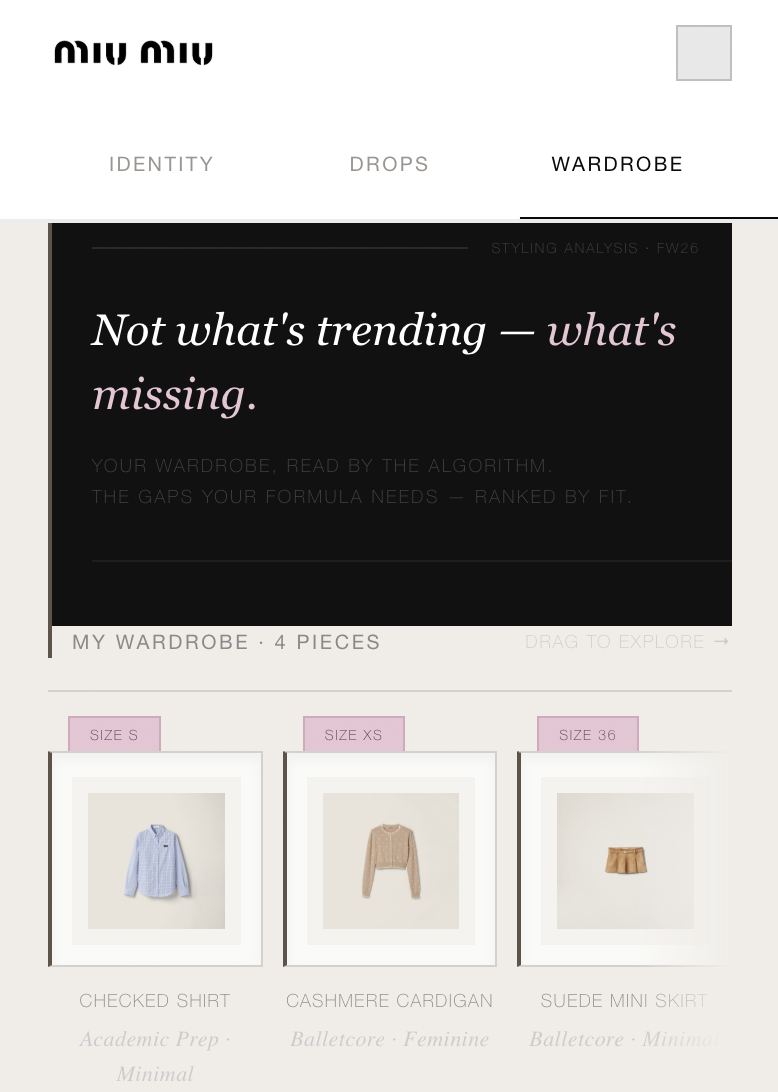The image size is (778, 1092).
Task: Click the Miu Miu logo
Action: (x=133, y=53)
